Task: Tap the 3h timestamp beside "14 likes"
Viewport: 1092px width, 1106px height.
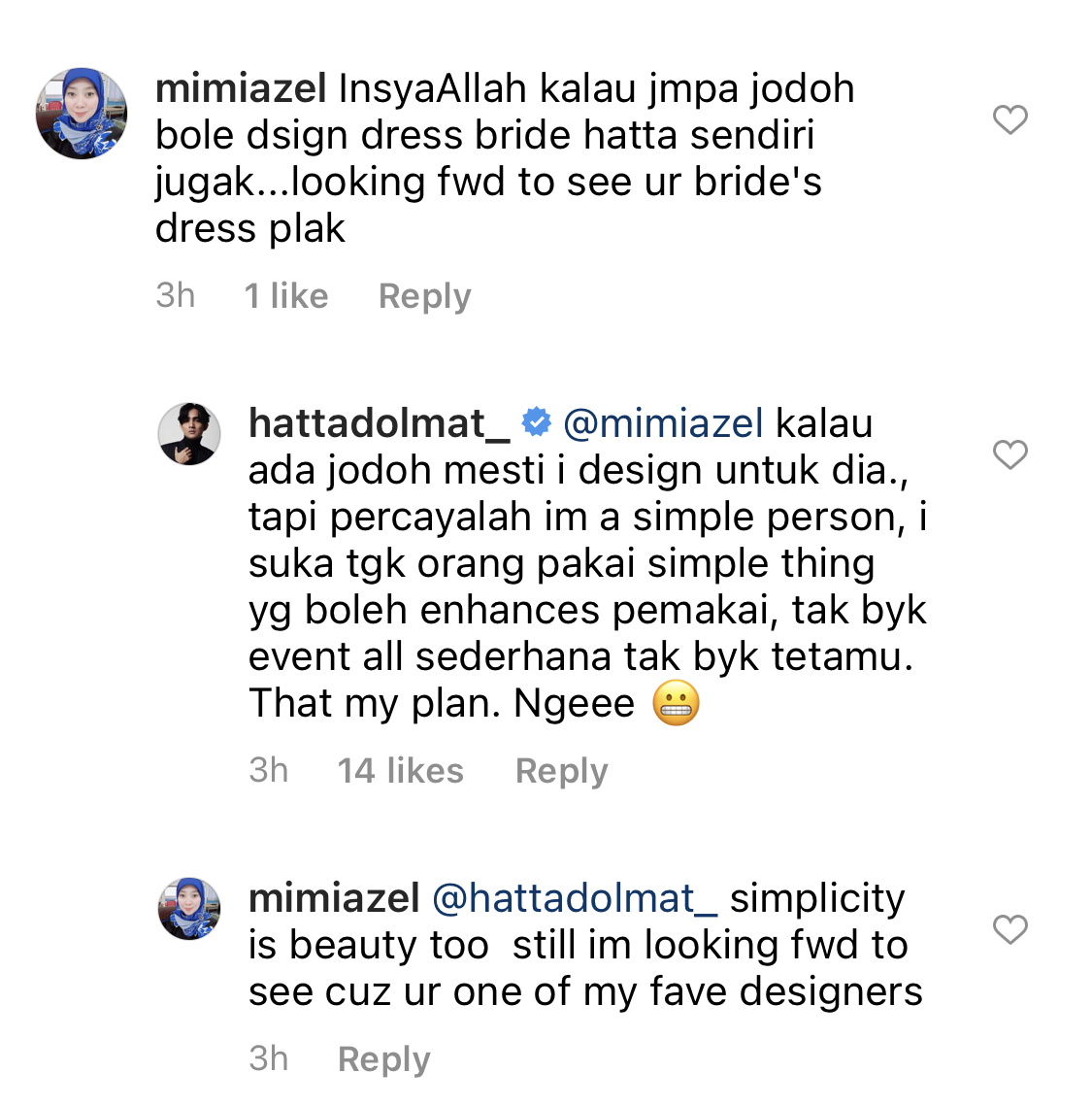Action: (269, 771)
